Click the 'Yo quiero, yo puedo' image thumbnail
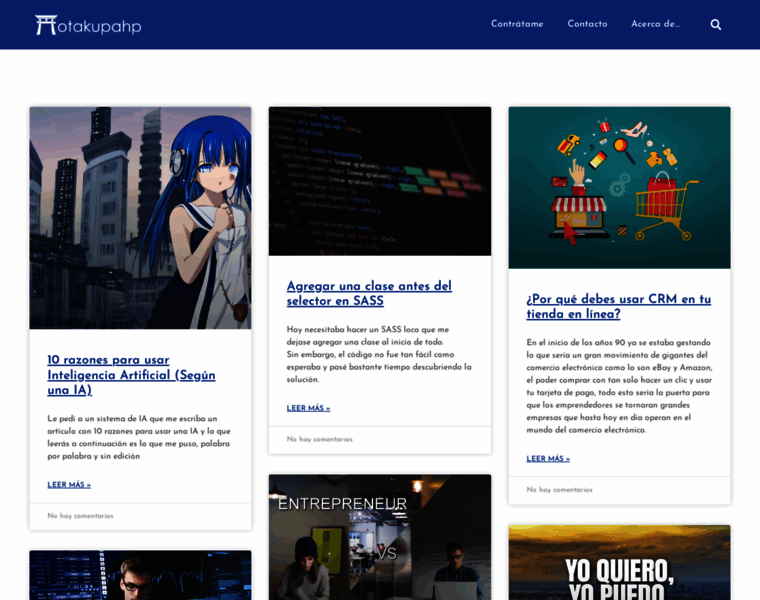Screen dimensions: 760x600 pyautogui.click(x=619, y=562)
